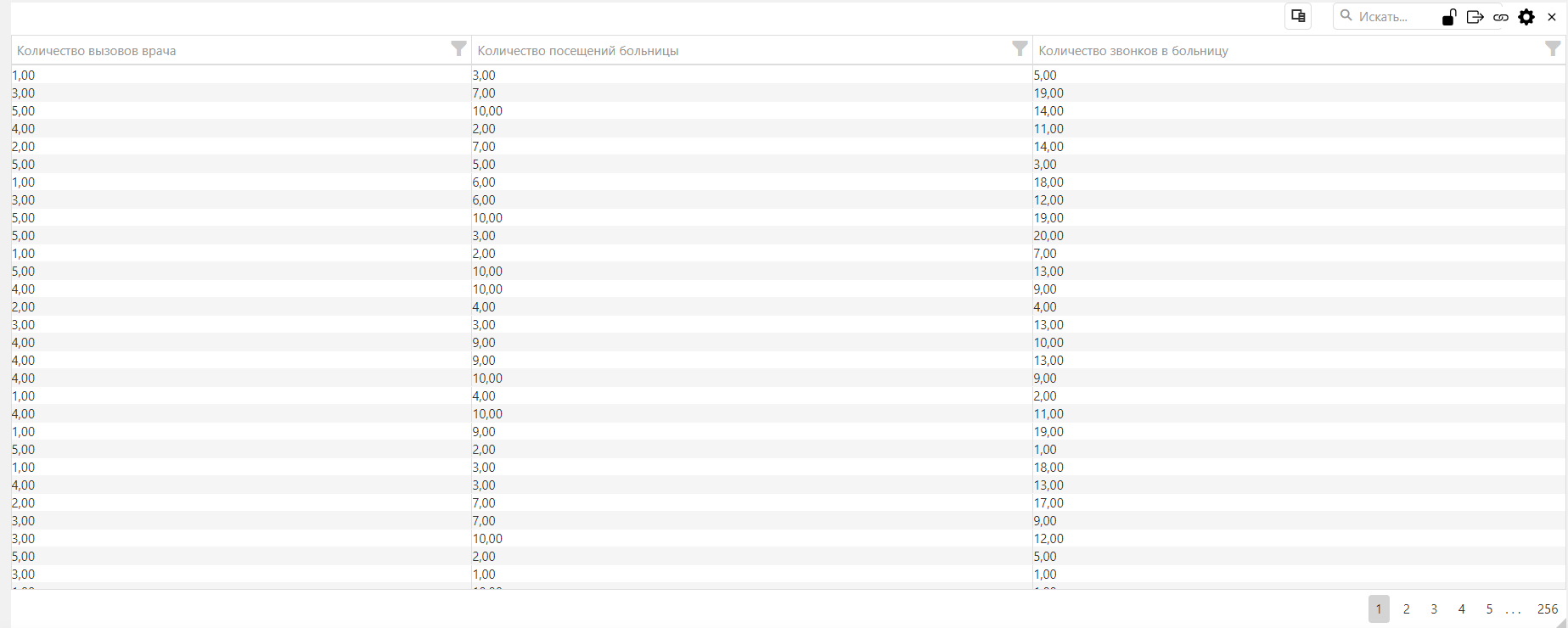The height and width of the screenshot is (628, 1568).
Task: Click the chain link icon
Action: 1501,17
